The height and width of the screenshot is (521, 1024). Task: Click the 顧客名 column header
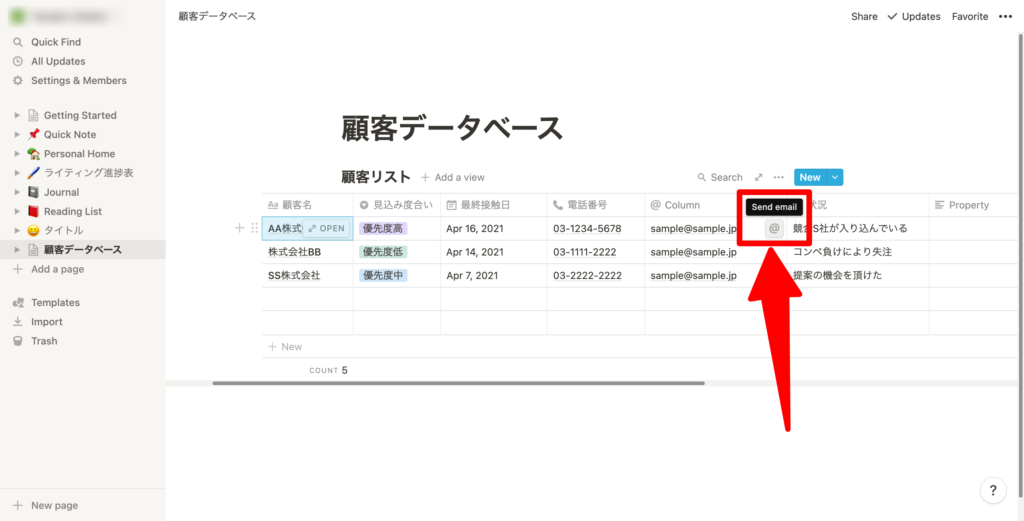(308, 205)
